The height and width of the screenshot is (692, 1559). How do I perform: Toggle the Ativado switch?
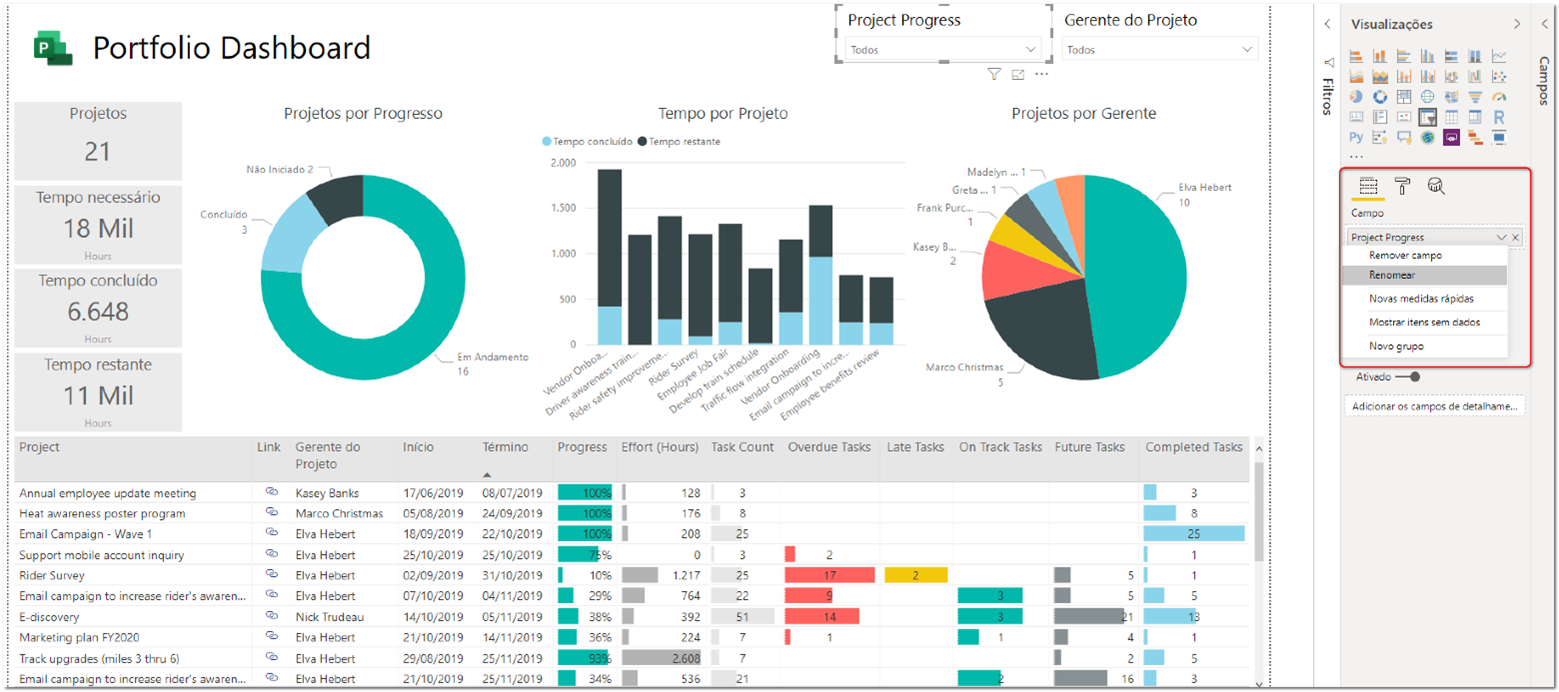click(1407, 377)
